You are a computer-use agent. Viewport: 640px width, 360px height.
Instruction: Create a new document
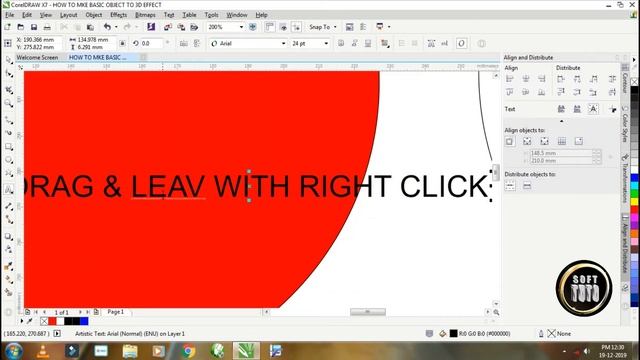pyautogui.click(x=8, y=27)
